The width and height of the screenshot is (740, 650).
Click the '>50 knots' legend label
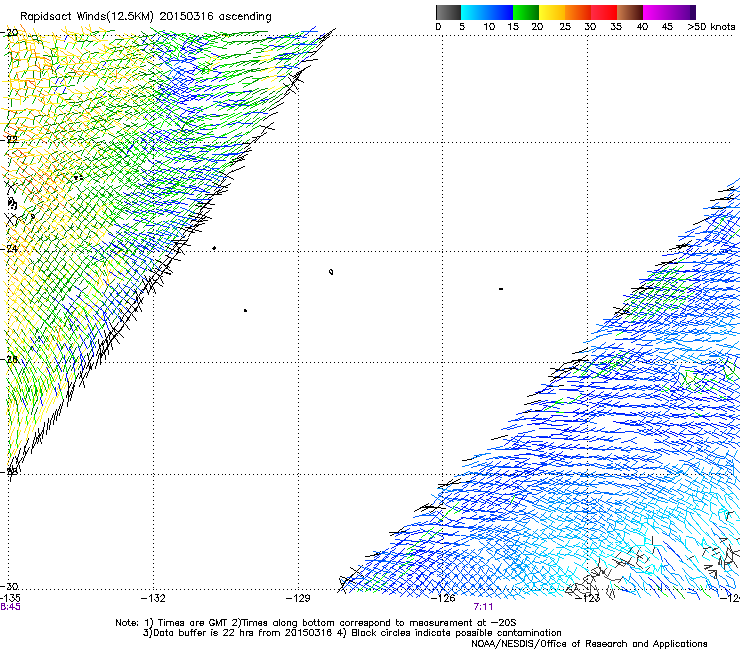pos(711,27)
